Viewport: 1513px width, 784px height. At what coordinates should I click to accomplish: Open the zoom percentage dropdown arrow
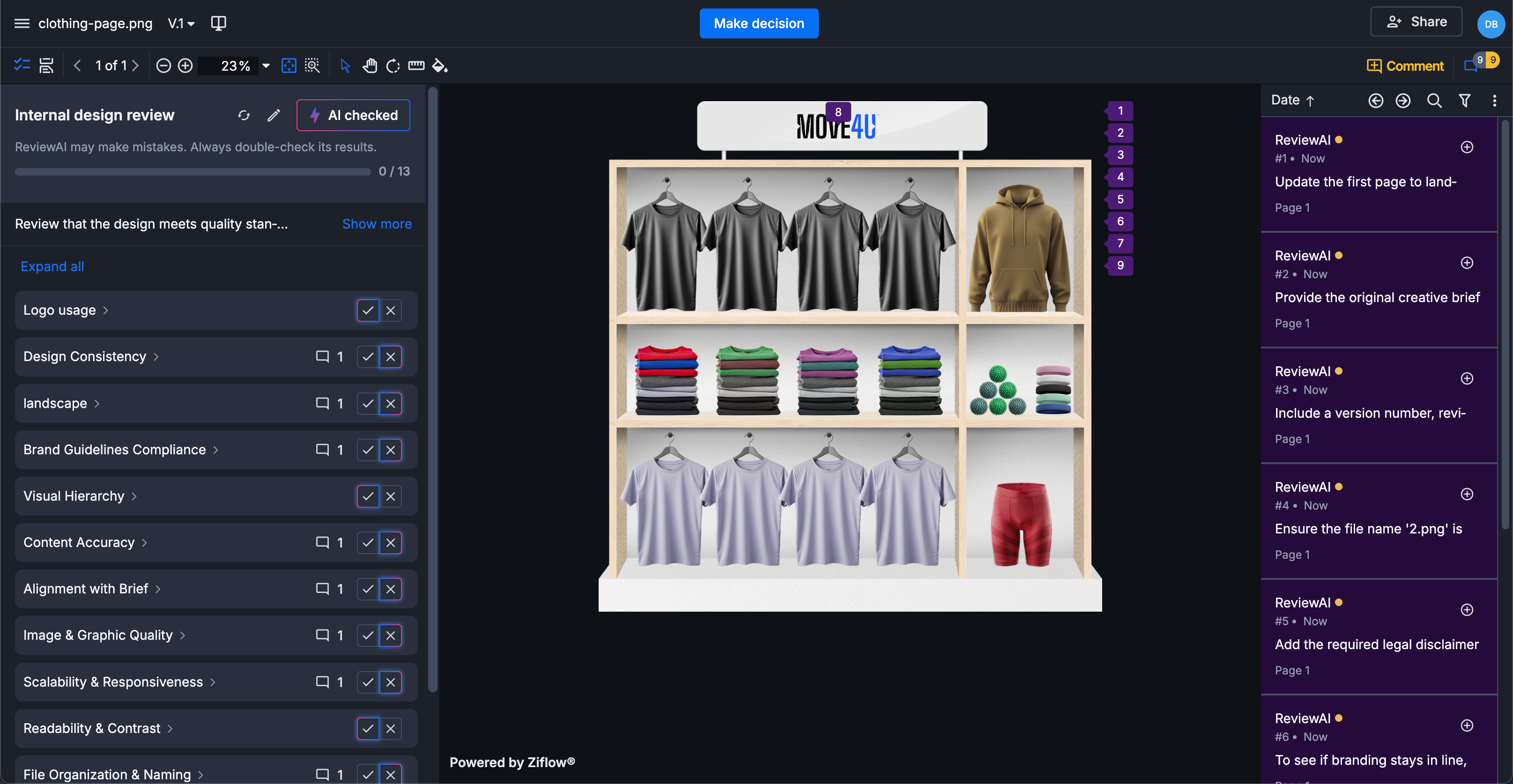click(x=266, y=66)
